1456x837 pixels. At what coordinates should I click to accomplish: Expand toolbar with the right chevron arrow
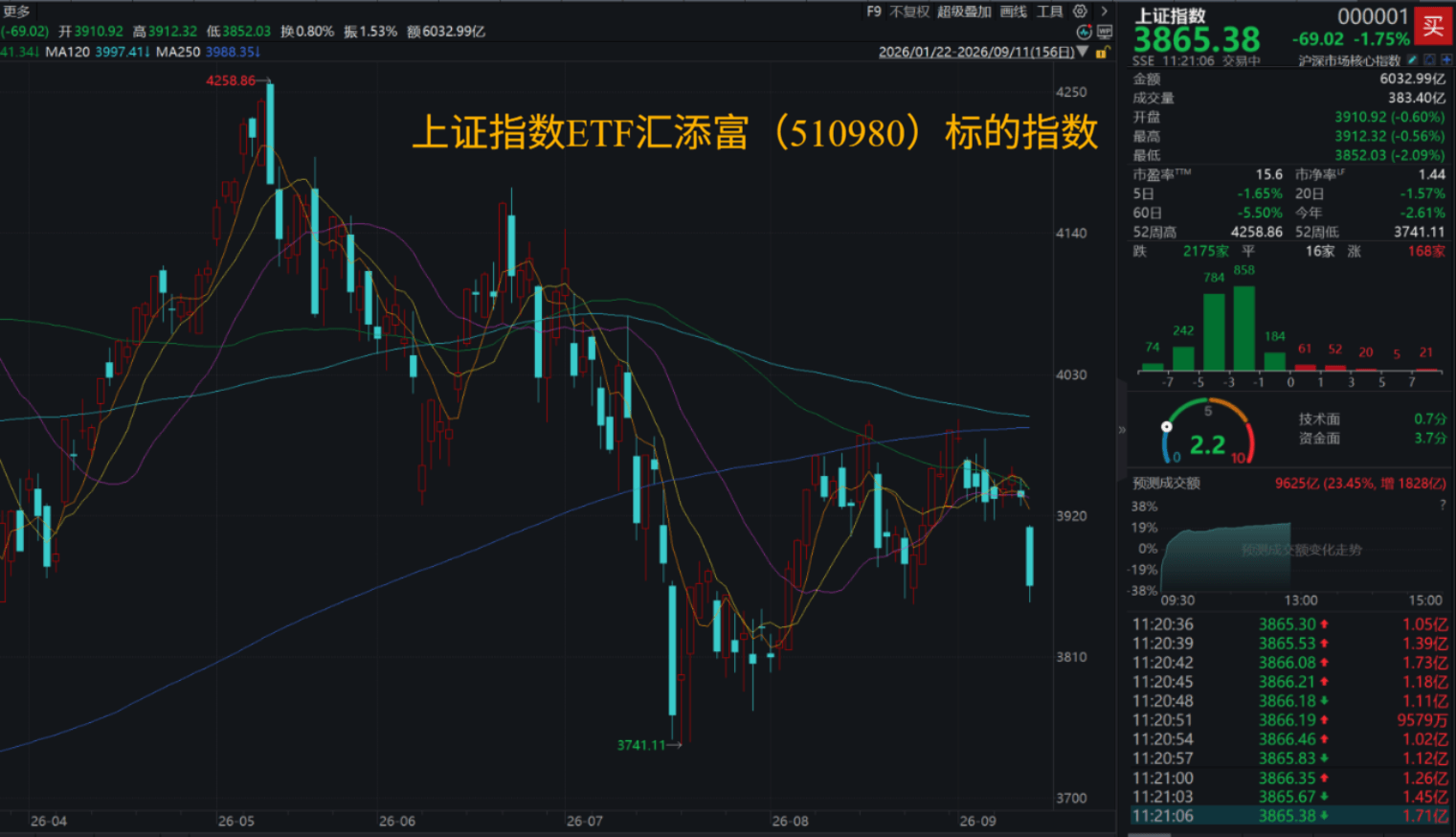tap(1104, 11)
